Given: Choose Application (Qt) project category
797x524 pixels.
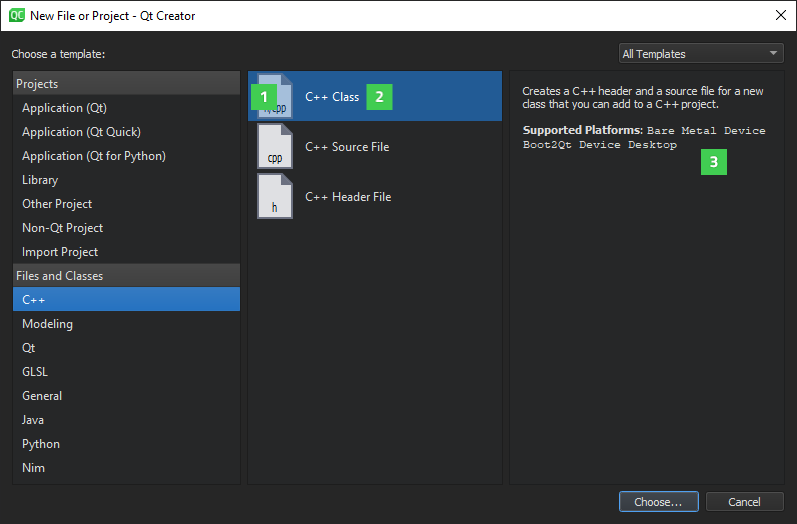Looking at the screenshot, I should [64, 108].
